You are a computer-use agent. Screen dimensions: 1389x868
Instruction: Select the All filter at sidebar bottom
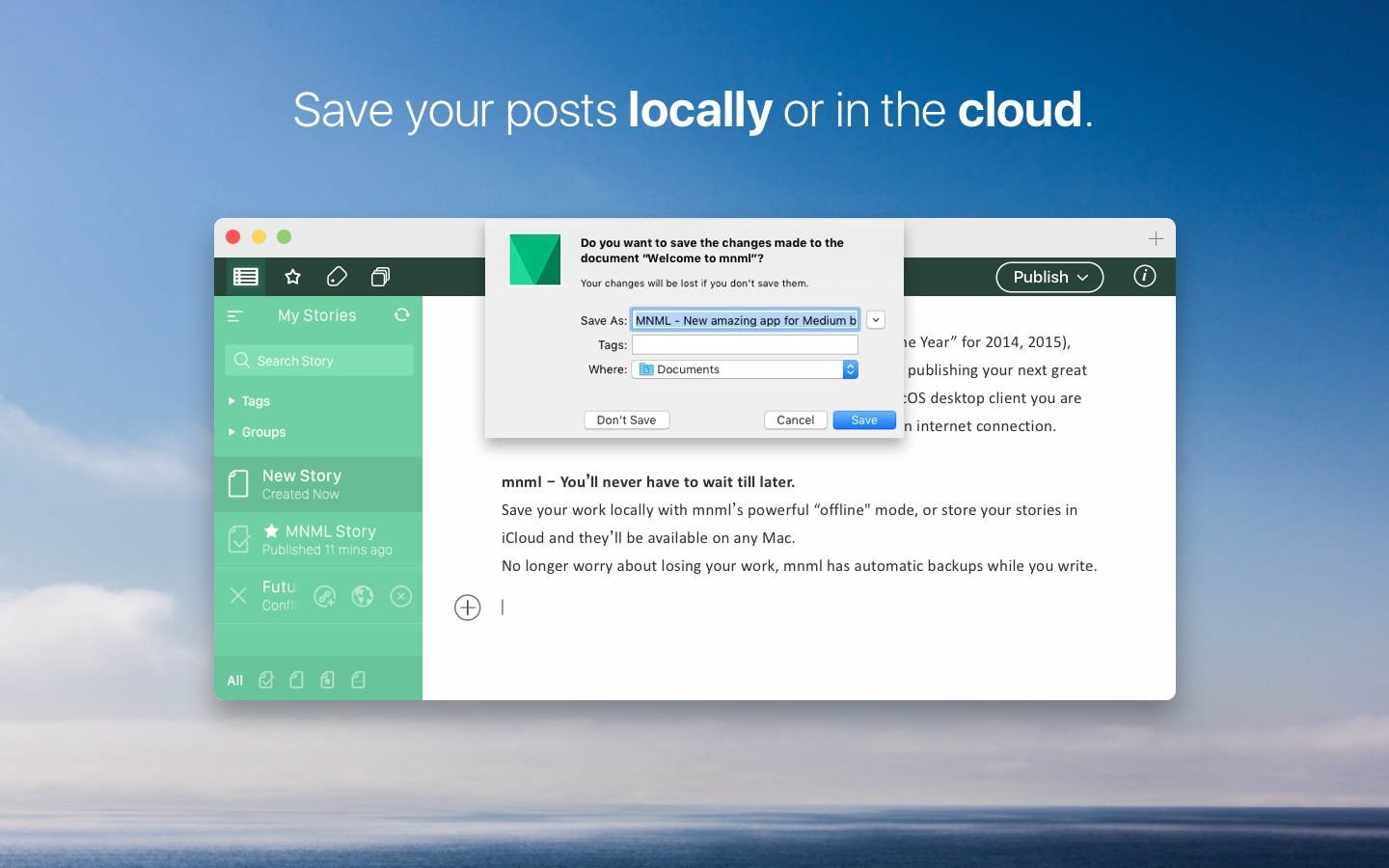coord(235,681)
